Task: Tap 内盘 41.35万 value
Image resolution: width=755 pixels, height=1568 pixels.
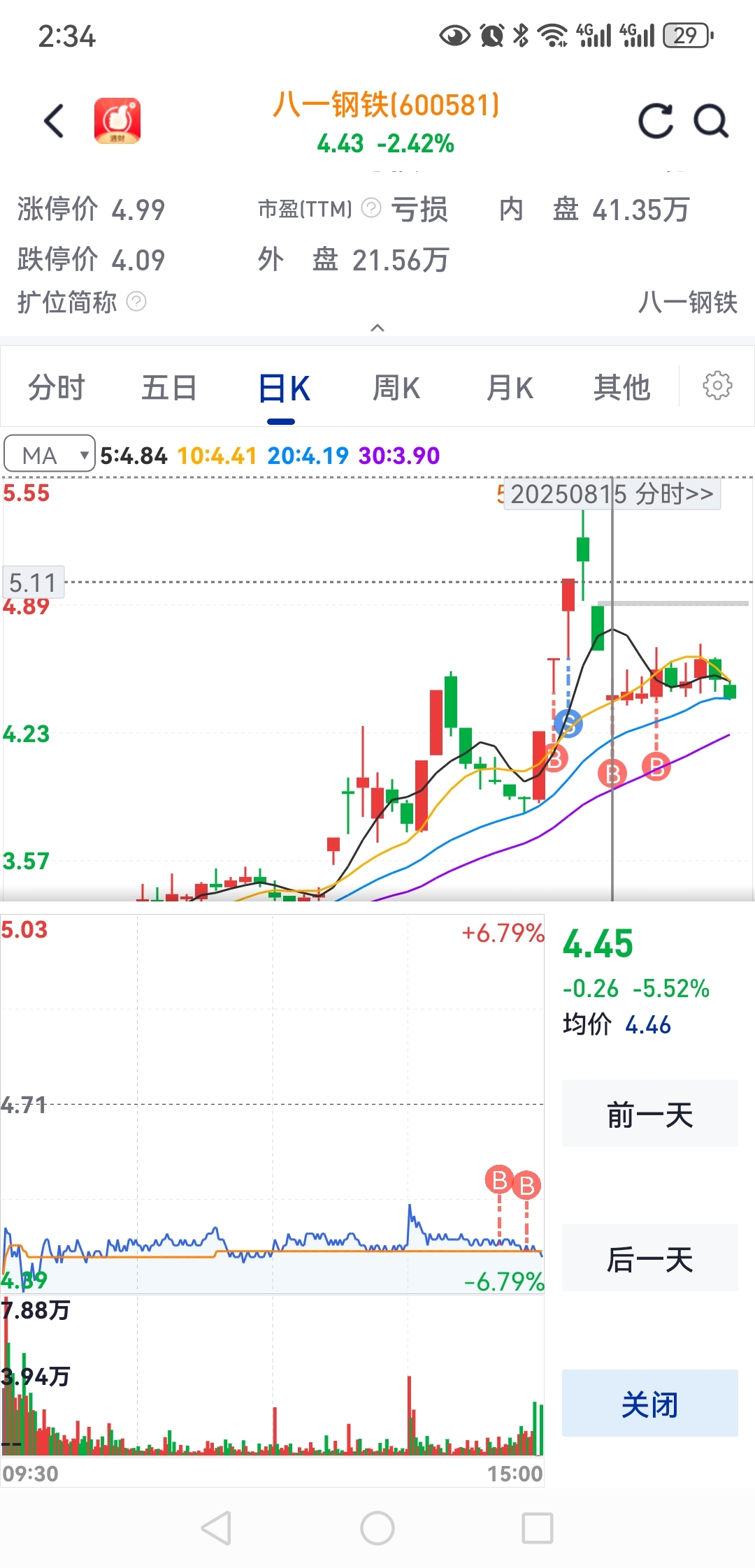Action: 641,210
